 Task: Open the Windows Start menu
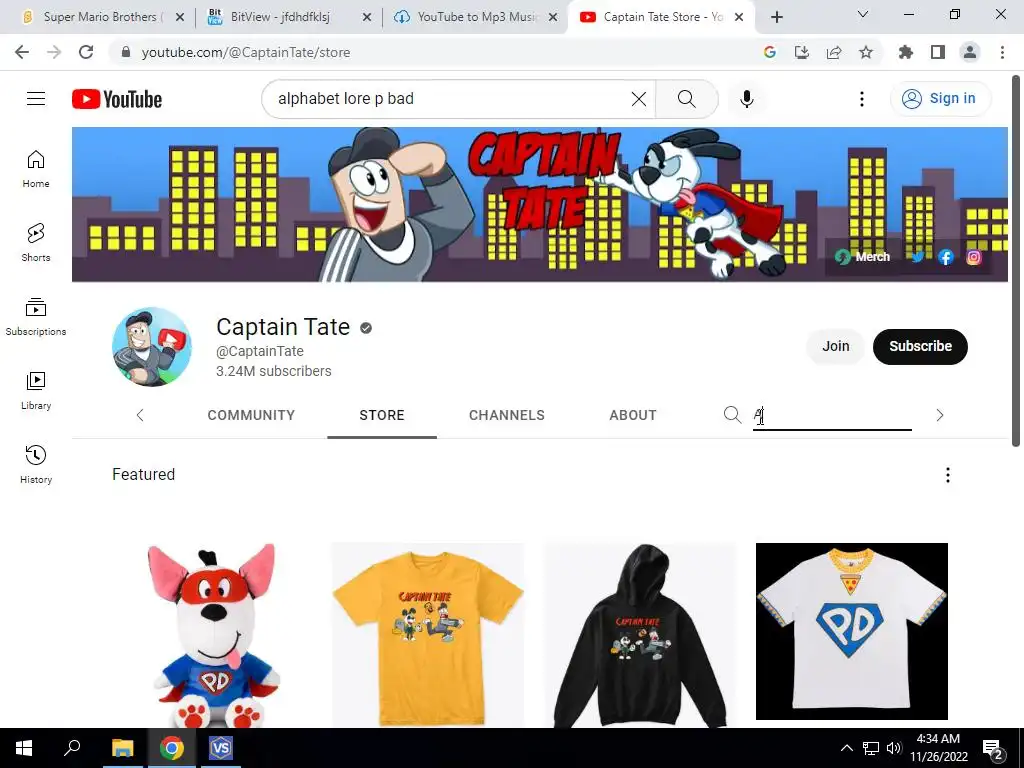pyautogui.click(x=24, y=748)
